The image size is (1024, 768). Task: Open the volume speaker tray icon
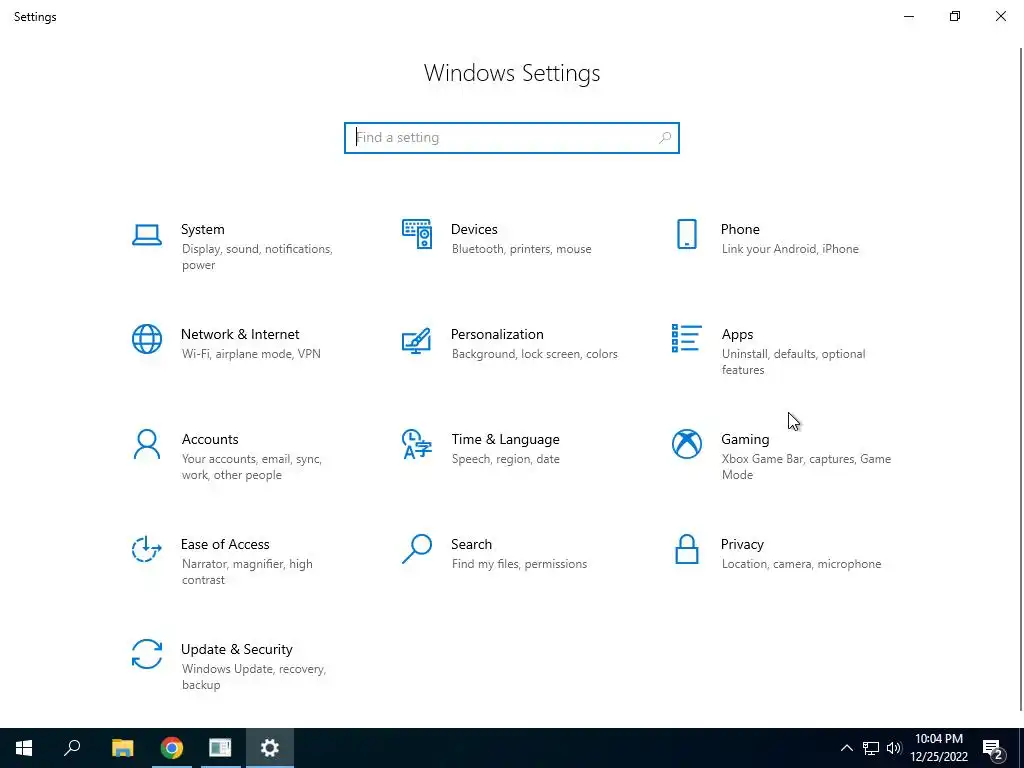(x=894, y=748)
